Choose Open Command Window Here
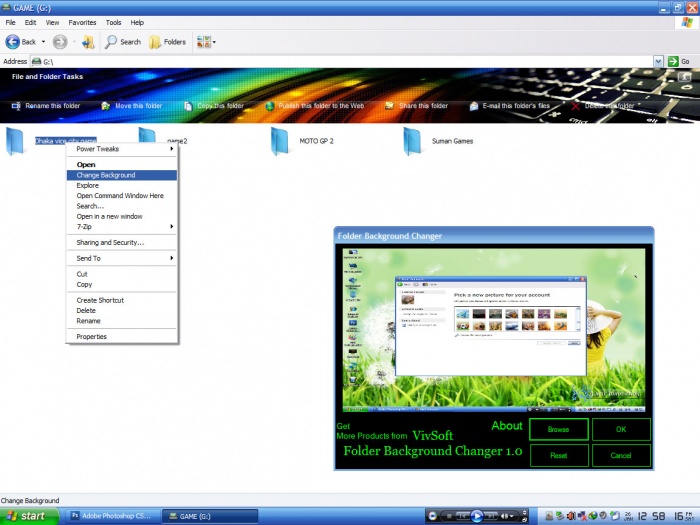 (121, 196)
